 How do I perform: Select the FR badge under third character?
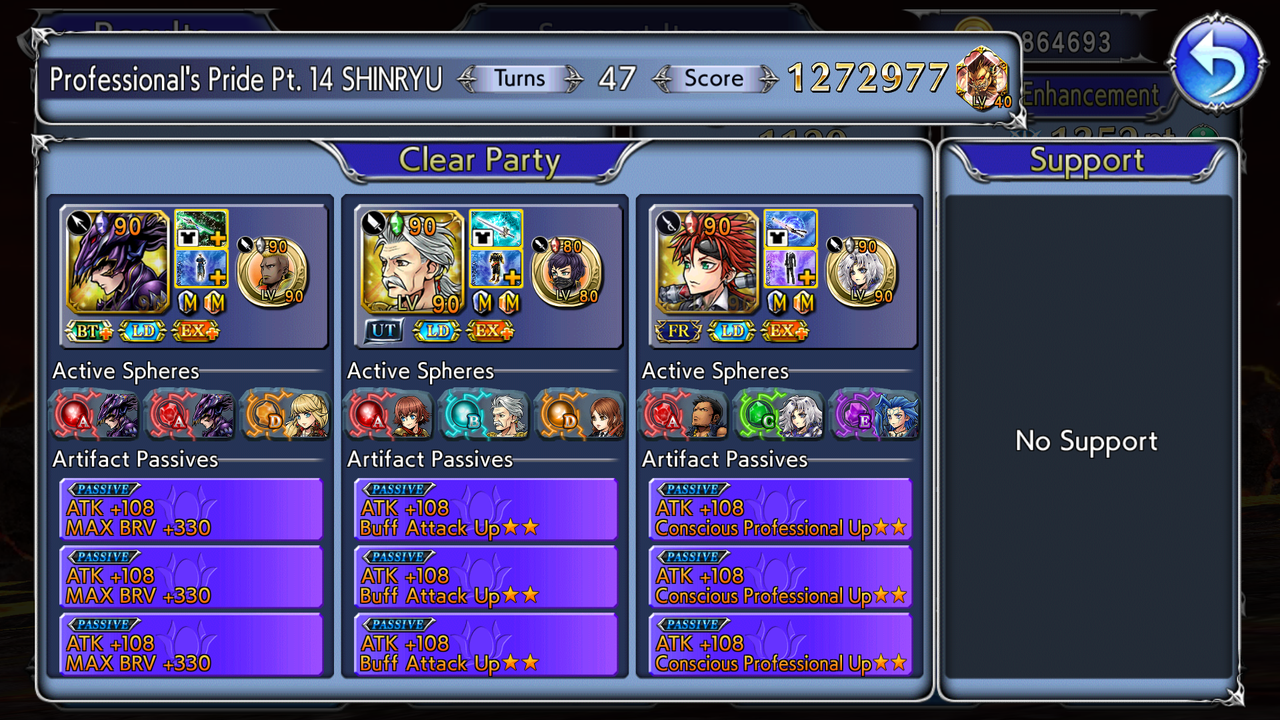coord(679,330)
